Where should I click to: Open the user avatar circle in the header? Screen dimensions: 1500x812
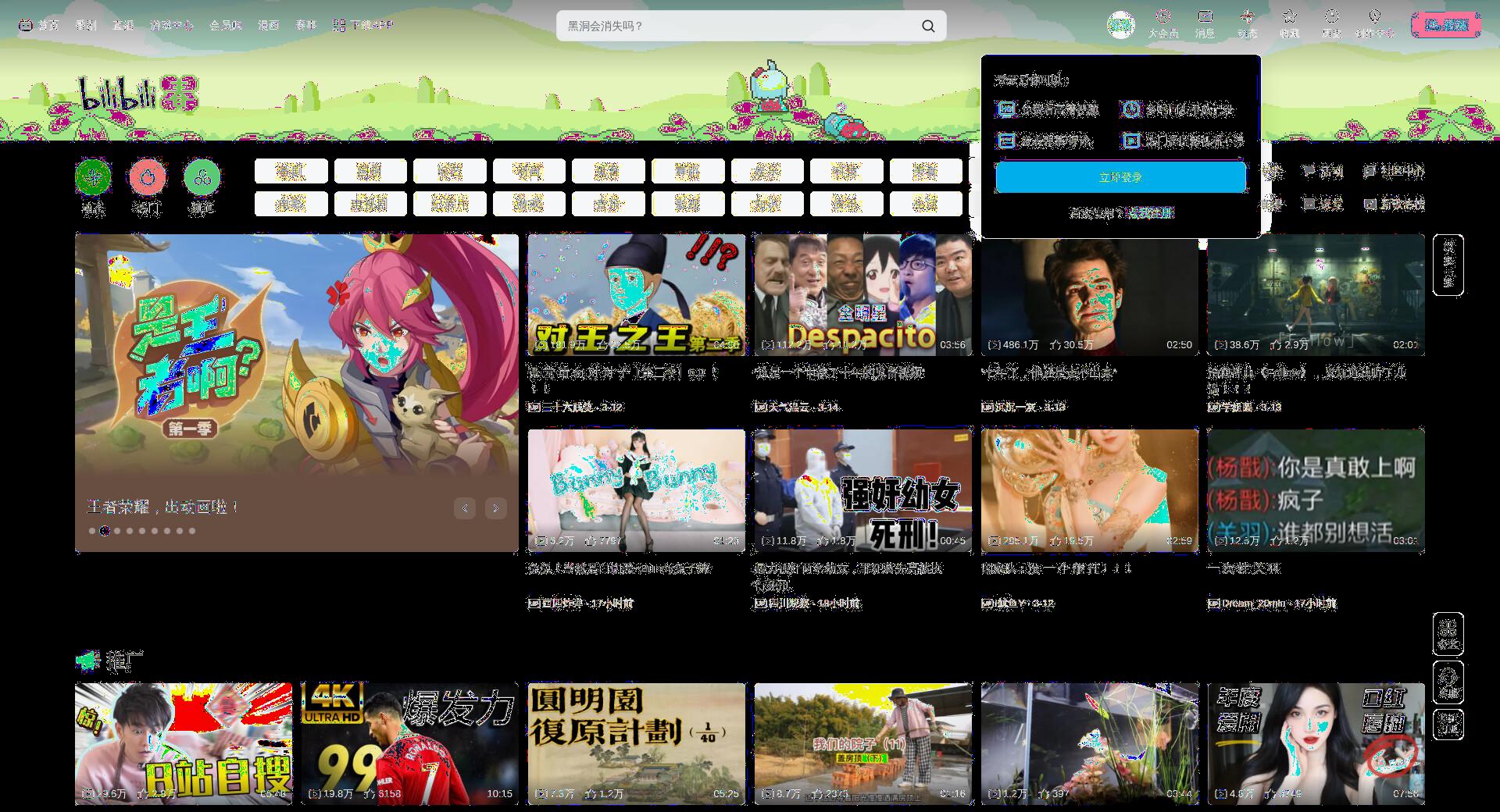(1120, 25)
